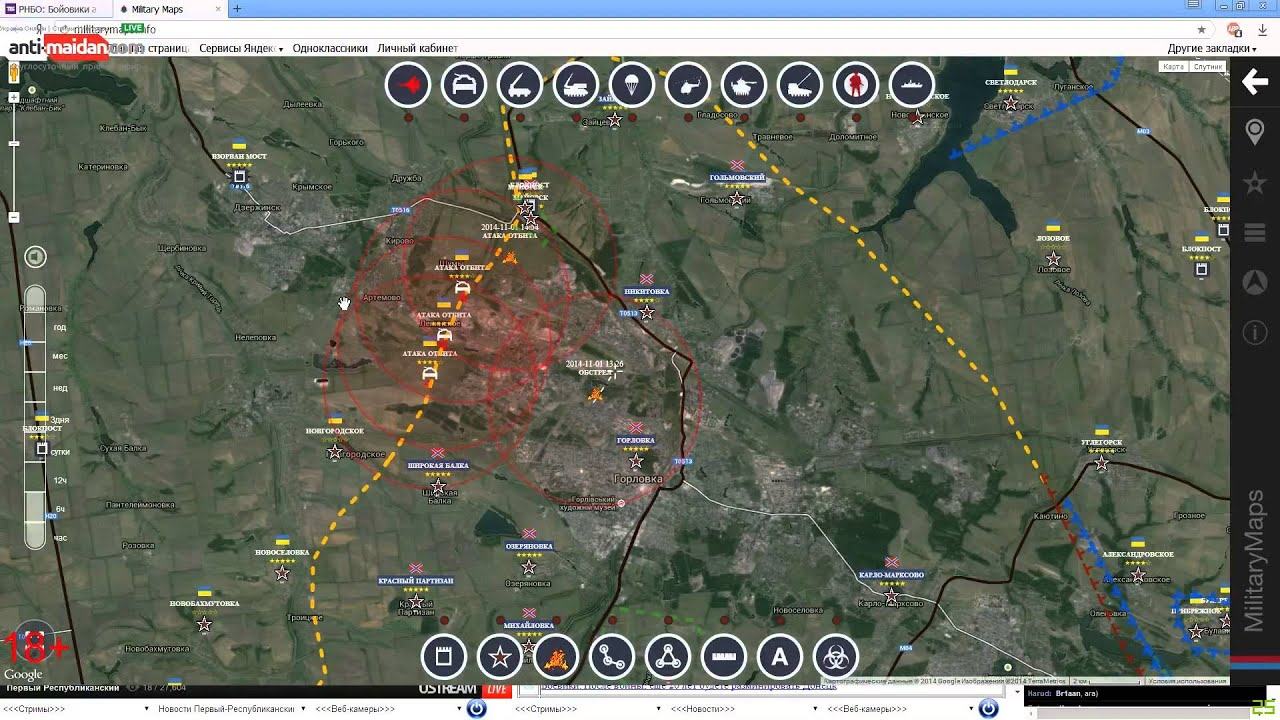
Task: Select the self-propelled artillery icon
Action: tap(799, 86)
